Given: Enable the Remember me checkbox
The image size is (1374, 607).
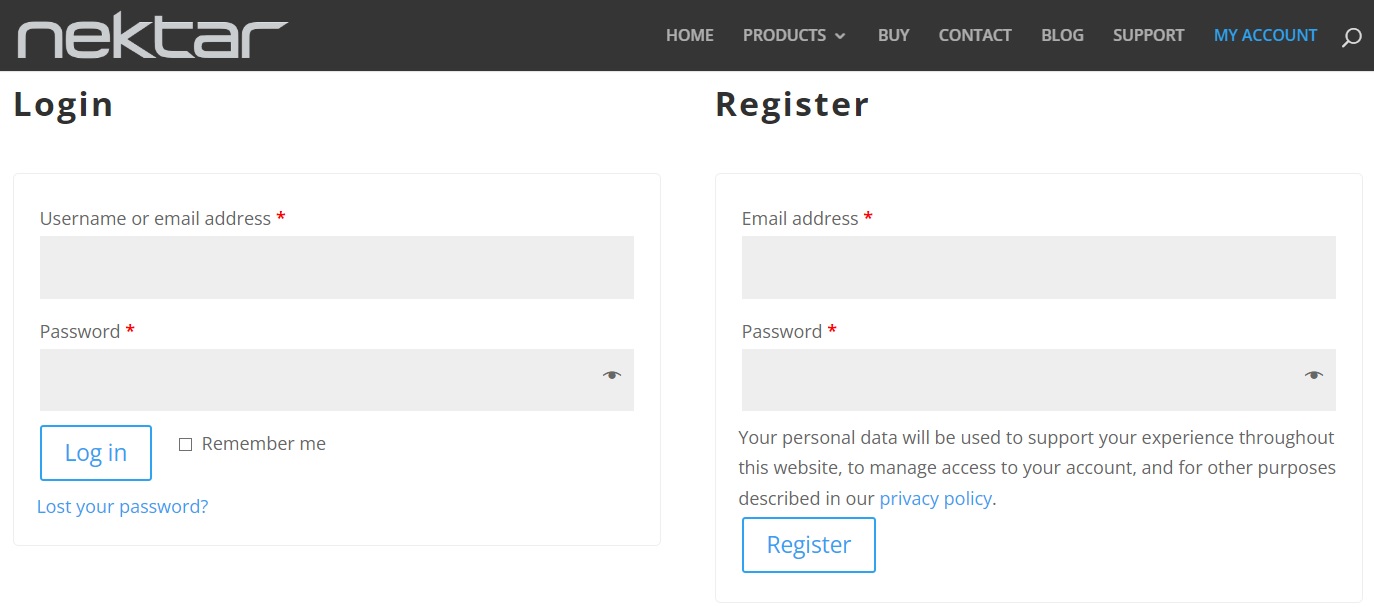Looking at the screenshot, I should tap(185, 444).
